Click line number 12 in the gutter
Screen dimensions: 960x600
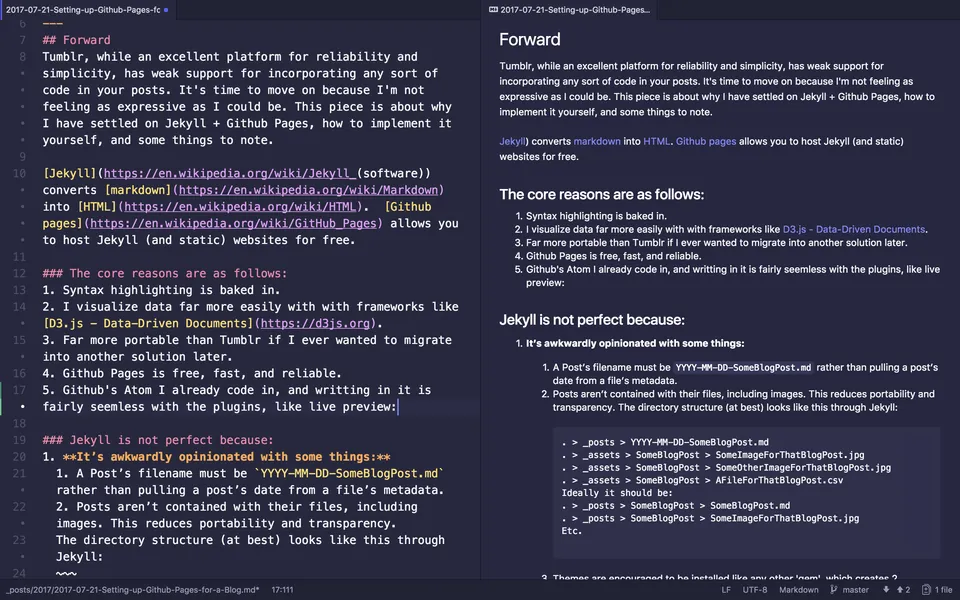point(19,273)
